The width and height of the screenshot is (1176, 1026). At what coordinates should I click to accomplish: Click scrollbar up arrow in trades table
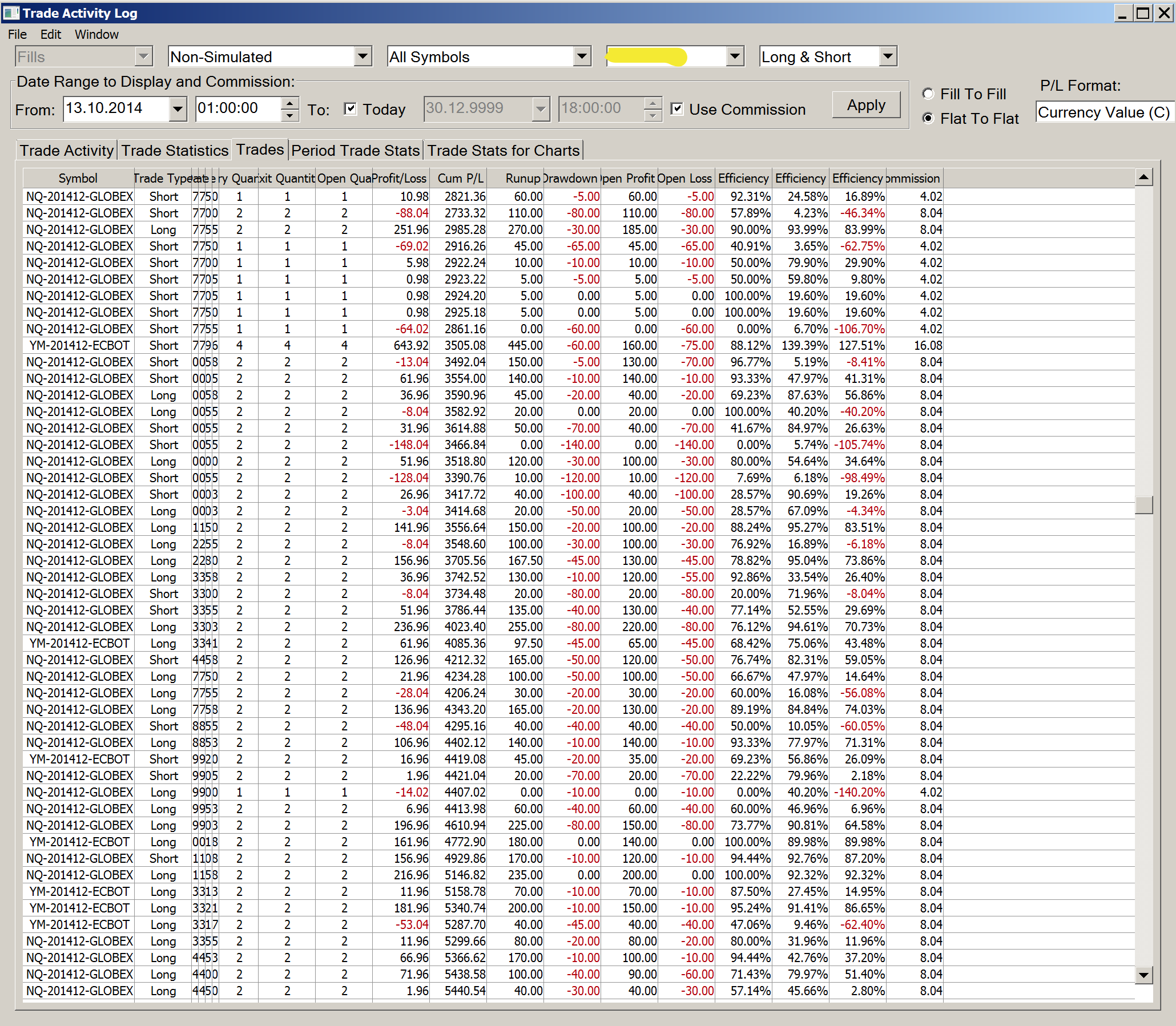tap(1143, 177)
